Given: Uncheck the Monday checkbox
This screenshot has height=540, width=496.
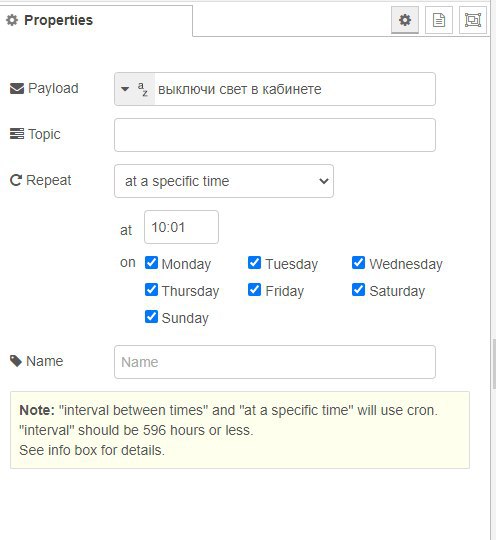Looking at the screenshot, I should 151,263.
